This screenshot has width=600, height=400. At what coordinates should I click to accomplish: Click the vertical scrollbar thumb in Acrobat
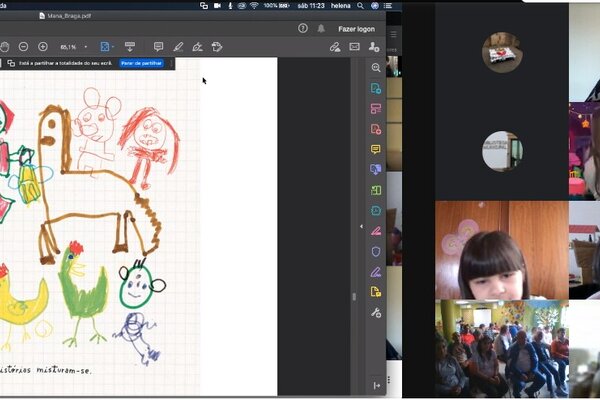pos(354,297)
